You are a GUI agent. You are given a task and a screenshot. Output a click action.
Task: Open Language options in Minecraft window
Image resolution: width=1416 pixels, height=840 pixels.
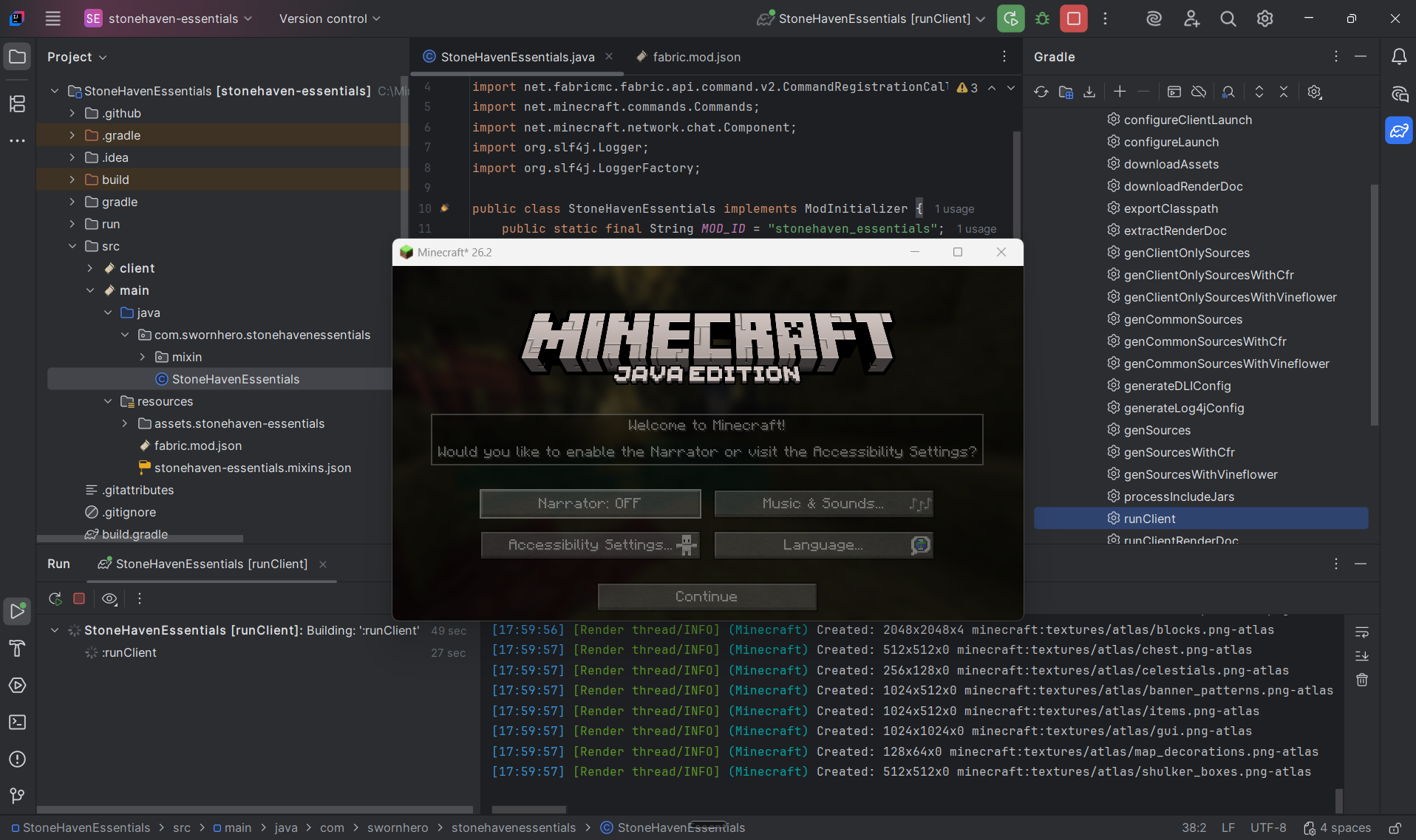823,544
